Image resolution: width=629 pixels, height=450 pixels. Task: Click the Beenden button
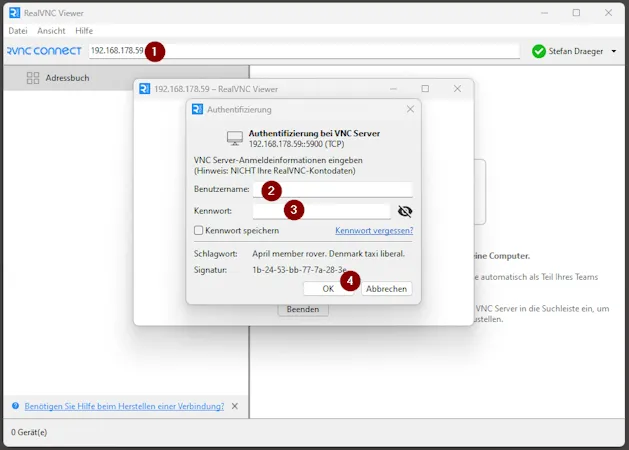pos(302,309)
